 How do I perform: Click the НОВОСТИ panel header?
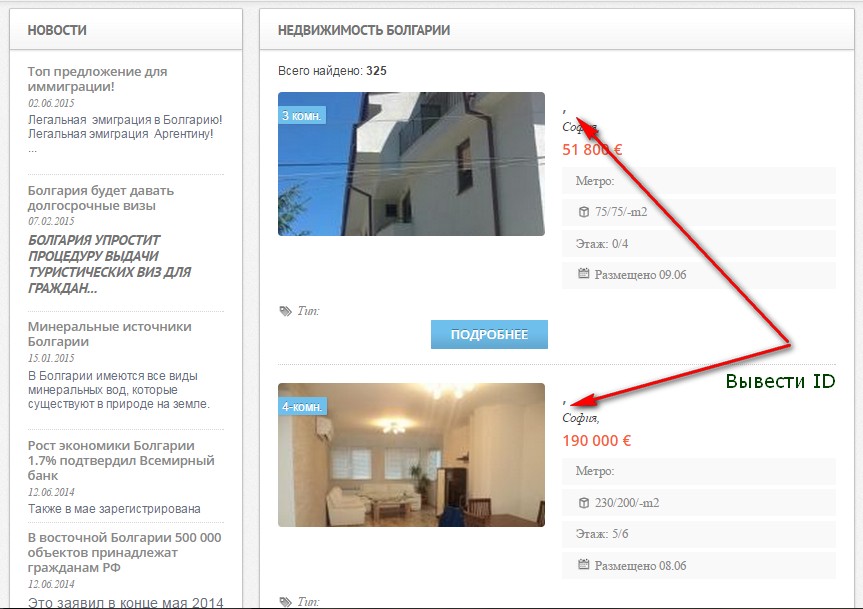(126, 30)
